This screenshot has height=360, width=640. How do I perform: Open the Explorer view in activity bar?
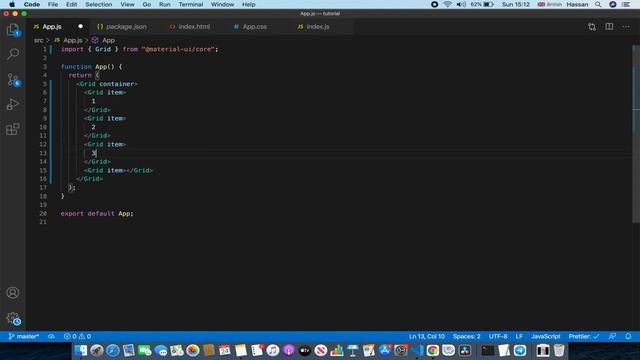(x=13, y=30)
